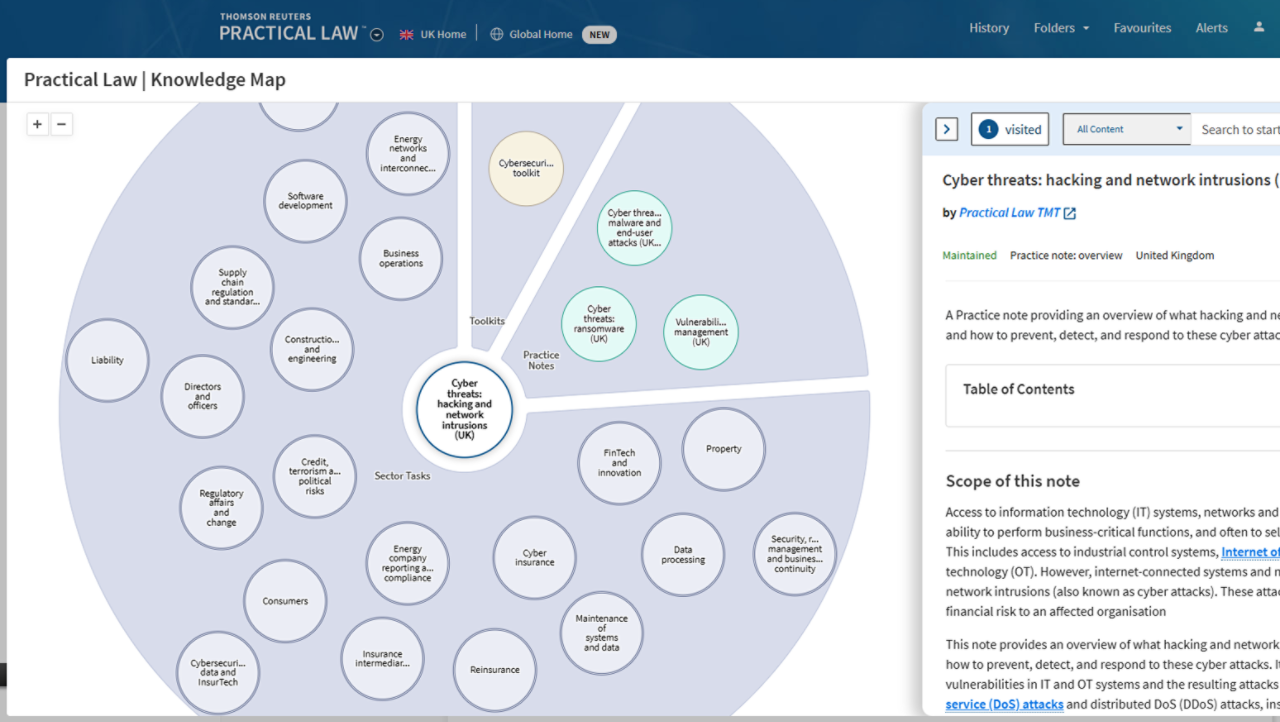Select the Cyber threats: ransomware (UK) node
The image size is (1280, 722).
click(598, 324)
